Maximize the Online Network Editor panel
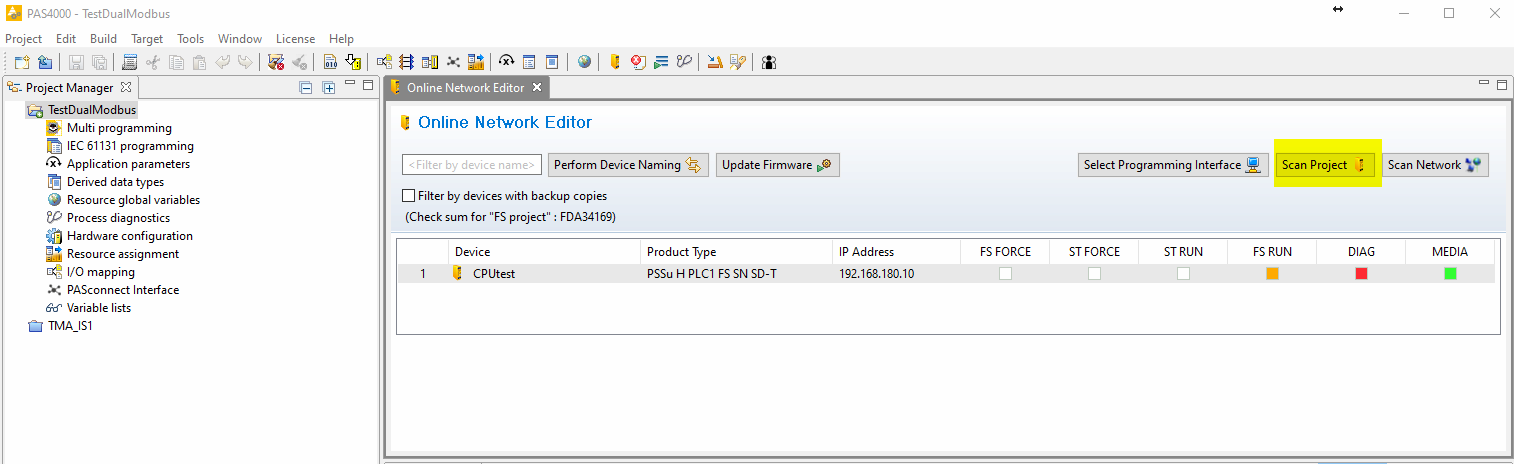 pos(1502,85)
